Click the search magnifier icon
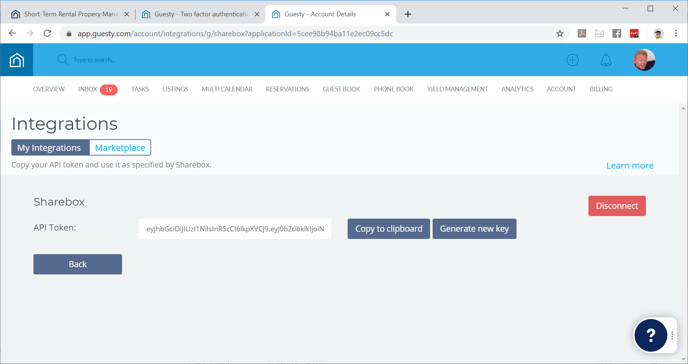The height and width of the screenshot is (364, 688). coord(63,60)
